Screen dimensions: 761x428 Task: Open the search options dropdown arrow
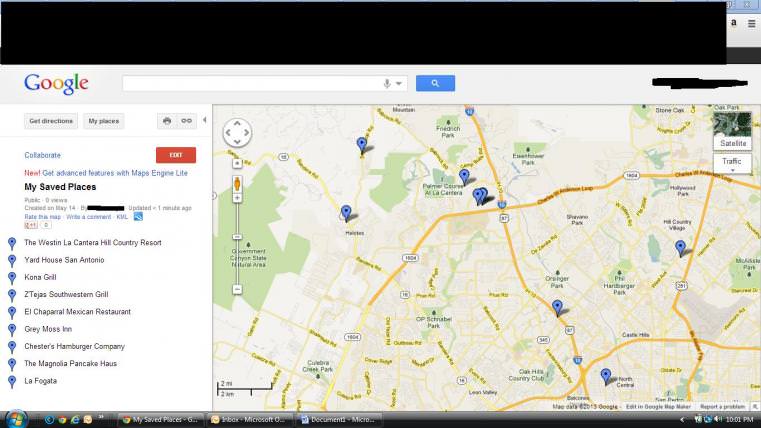(399, 83)
